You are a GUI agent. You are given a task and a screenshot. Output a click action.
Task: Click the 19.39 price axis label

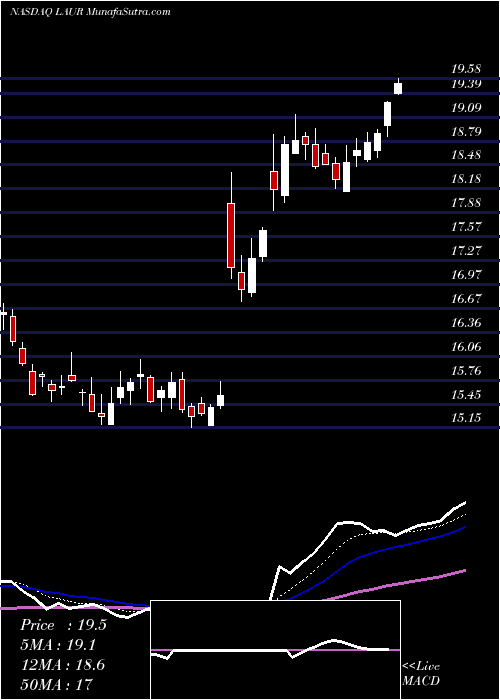coord(465,83)
